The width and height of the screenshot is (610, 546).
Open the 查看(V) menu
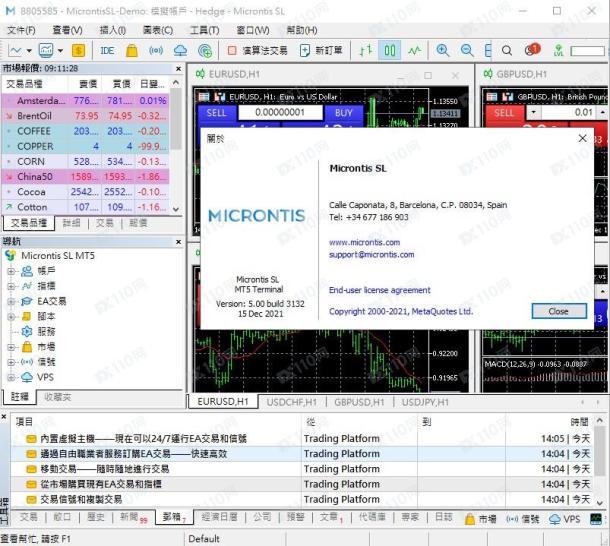coord(68,30)
